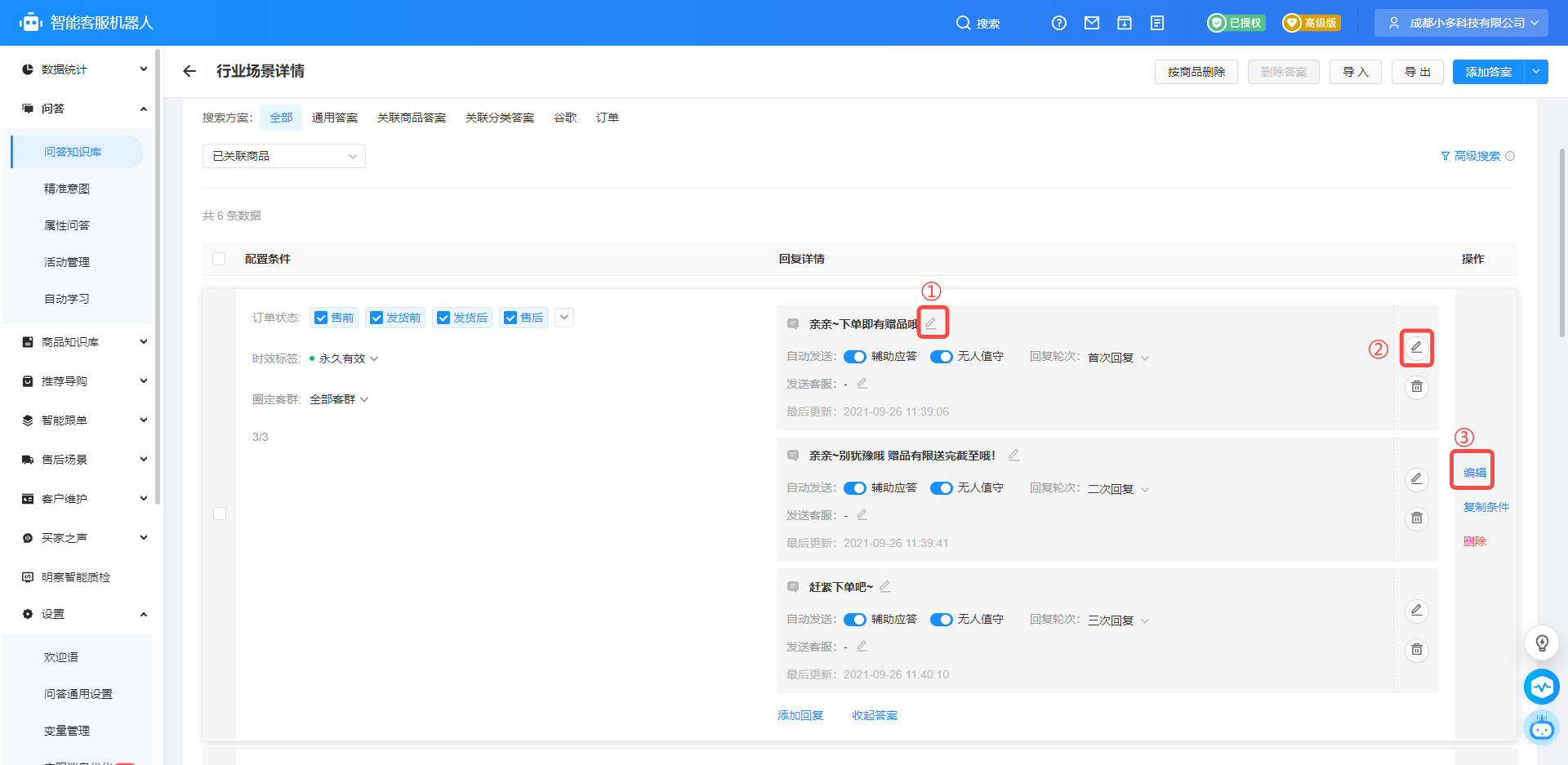Toggle 无人值守 switch in 二次回复 answer
The image size is (1568, 765).
[942, 488]
